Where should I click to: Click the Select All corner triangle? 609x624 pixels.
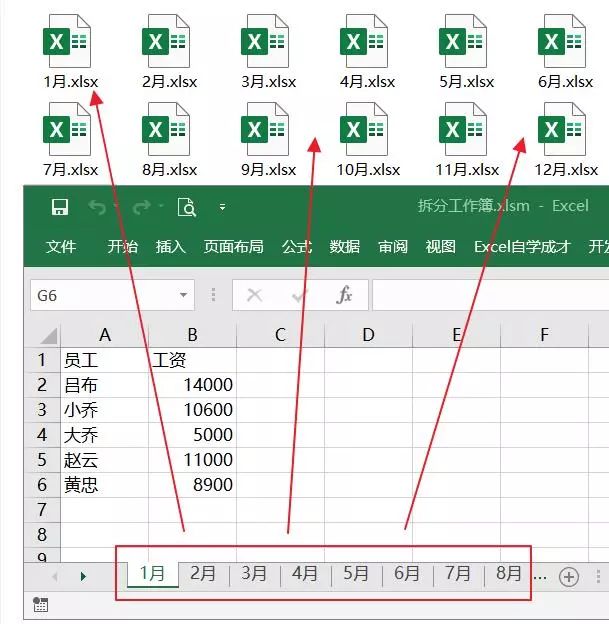click(49, 335)
